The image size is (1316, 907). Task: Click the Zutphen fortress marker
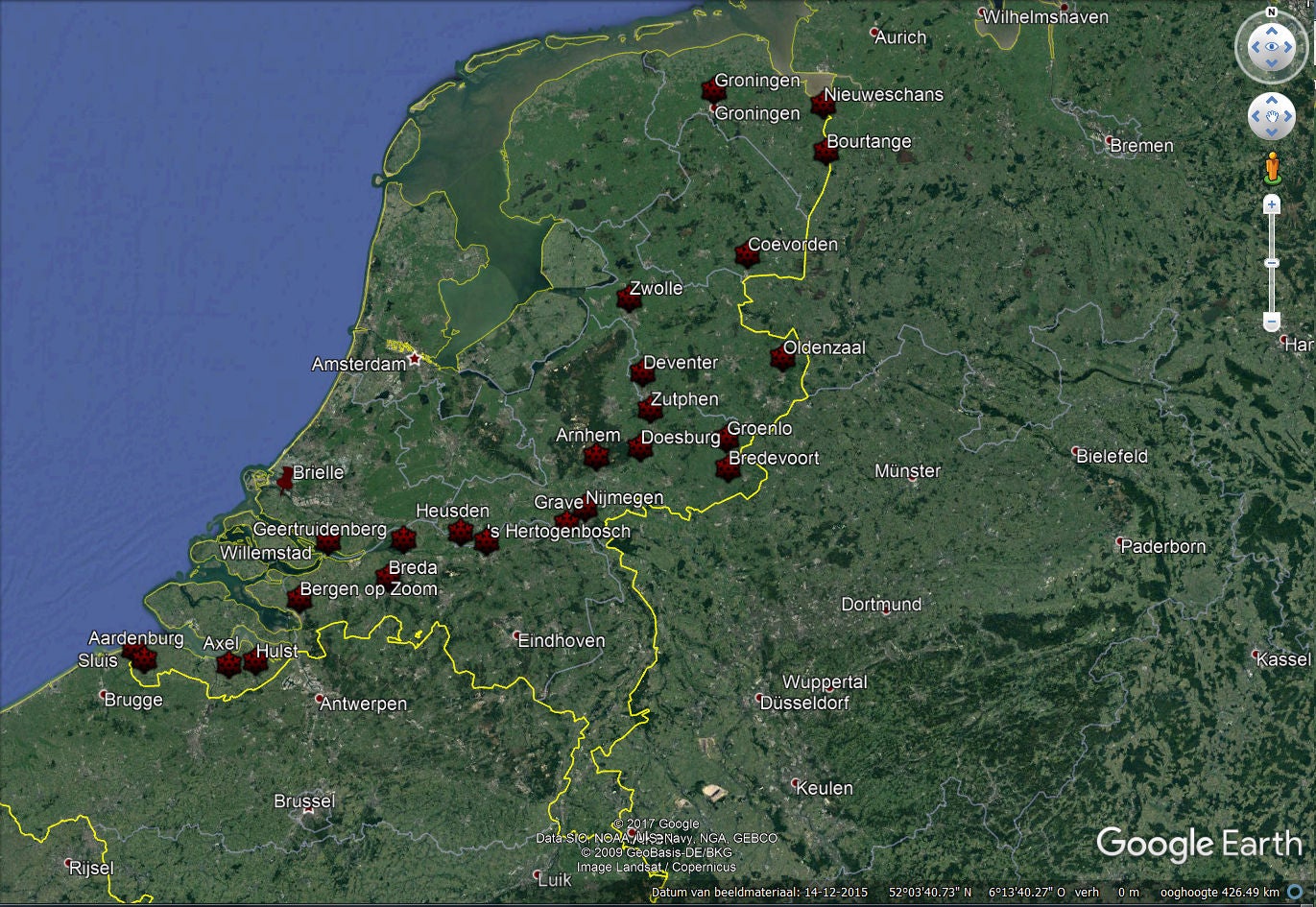tap(650, 410)
